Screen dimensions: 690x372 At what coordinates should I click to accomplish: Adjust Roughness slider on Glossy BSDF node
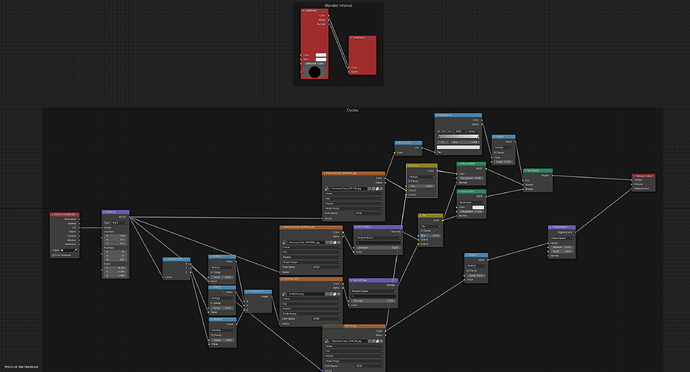[471, 211]
